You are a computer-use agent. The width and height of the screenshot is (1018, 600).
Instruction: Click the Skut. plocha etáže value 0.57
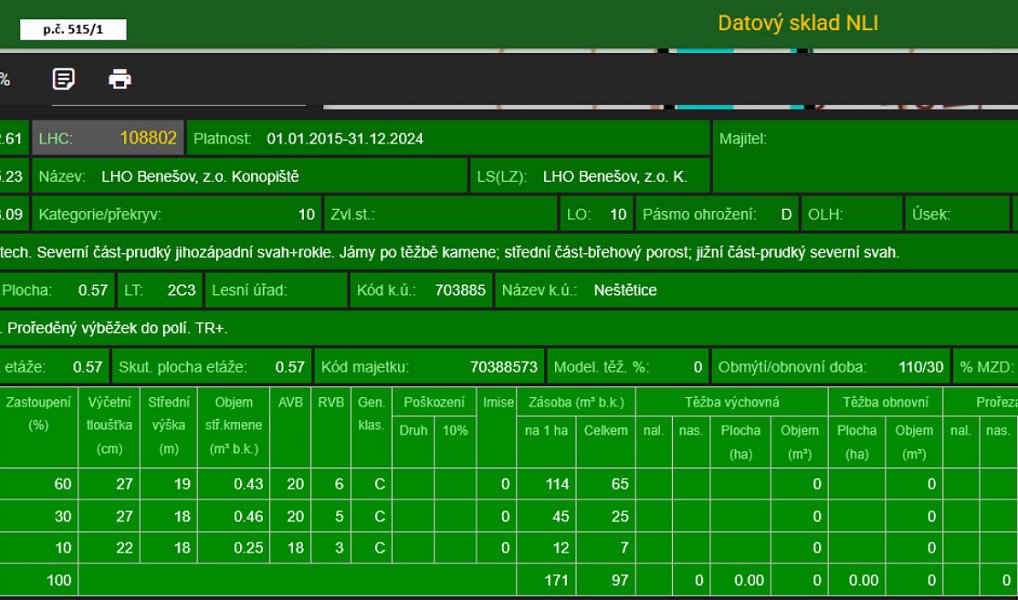pyautogui.click(x=290, y=367)
